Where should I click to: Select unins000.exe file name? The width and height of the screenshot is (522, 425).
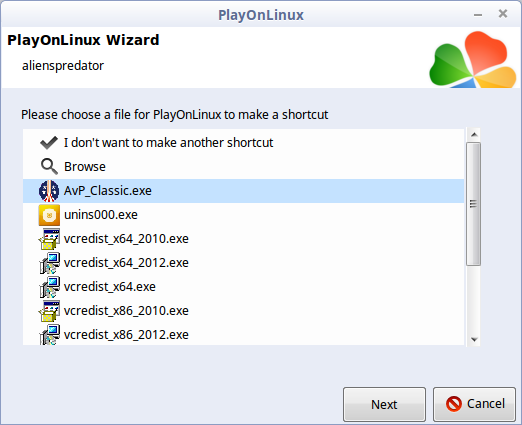pos(101,215)
